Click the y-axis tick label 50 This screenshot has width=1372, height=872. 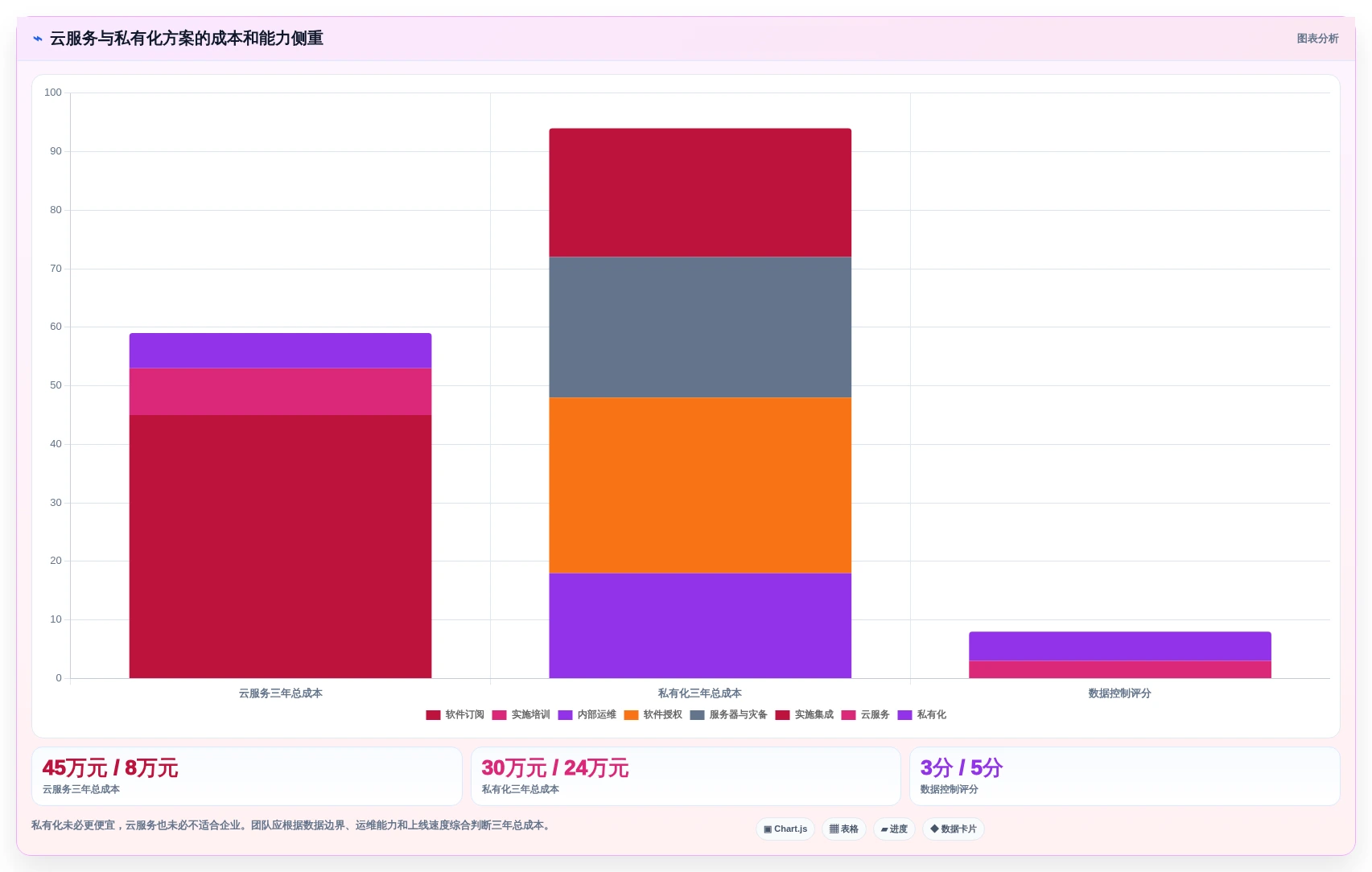[56, 385]
